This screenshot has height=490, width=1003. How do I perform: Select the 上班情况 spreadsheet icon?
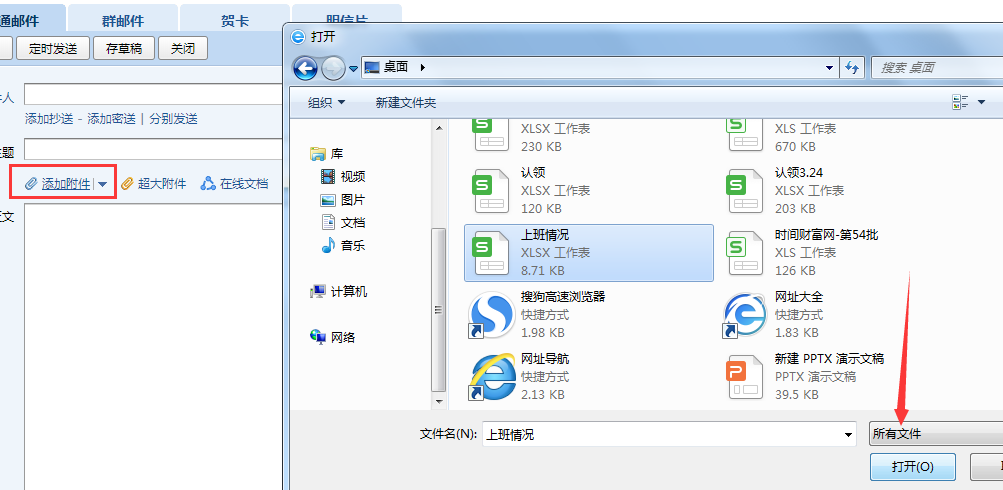click(x=491, y=253)
